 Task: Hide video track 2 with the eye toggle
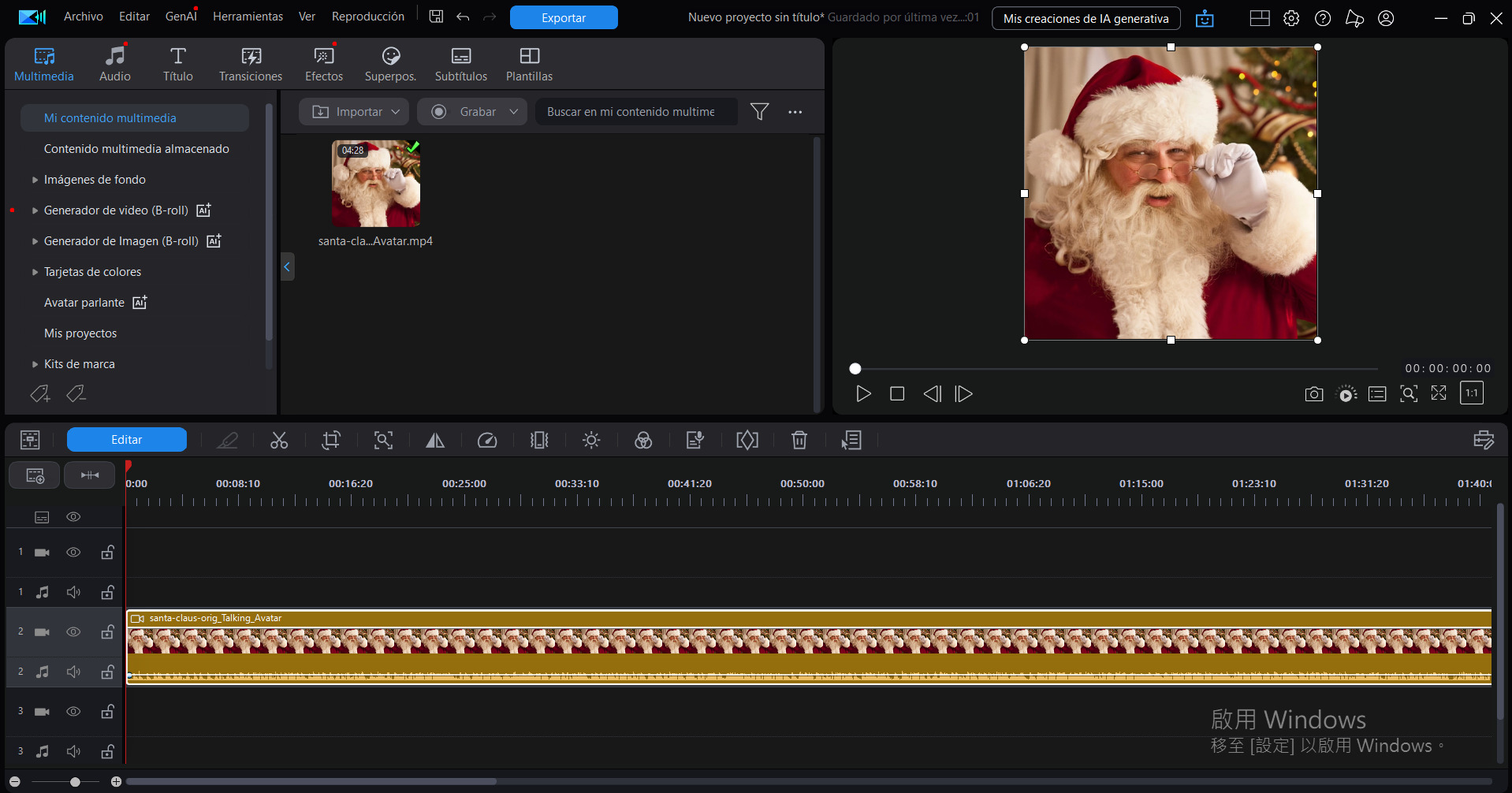[73, 631]
